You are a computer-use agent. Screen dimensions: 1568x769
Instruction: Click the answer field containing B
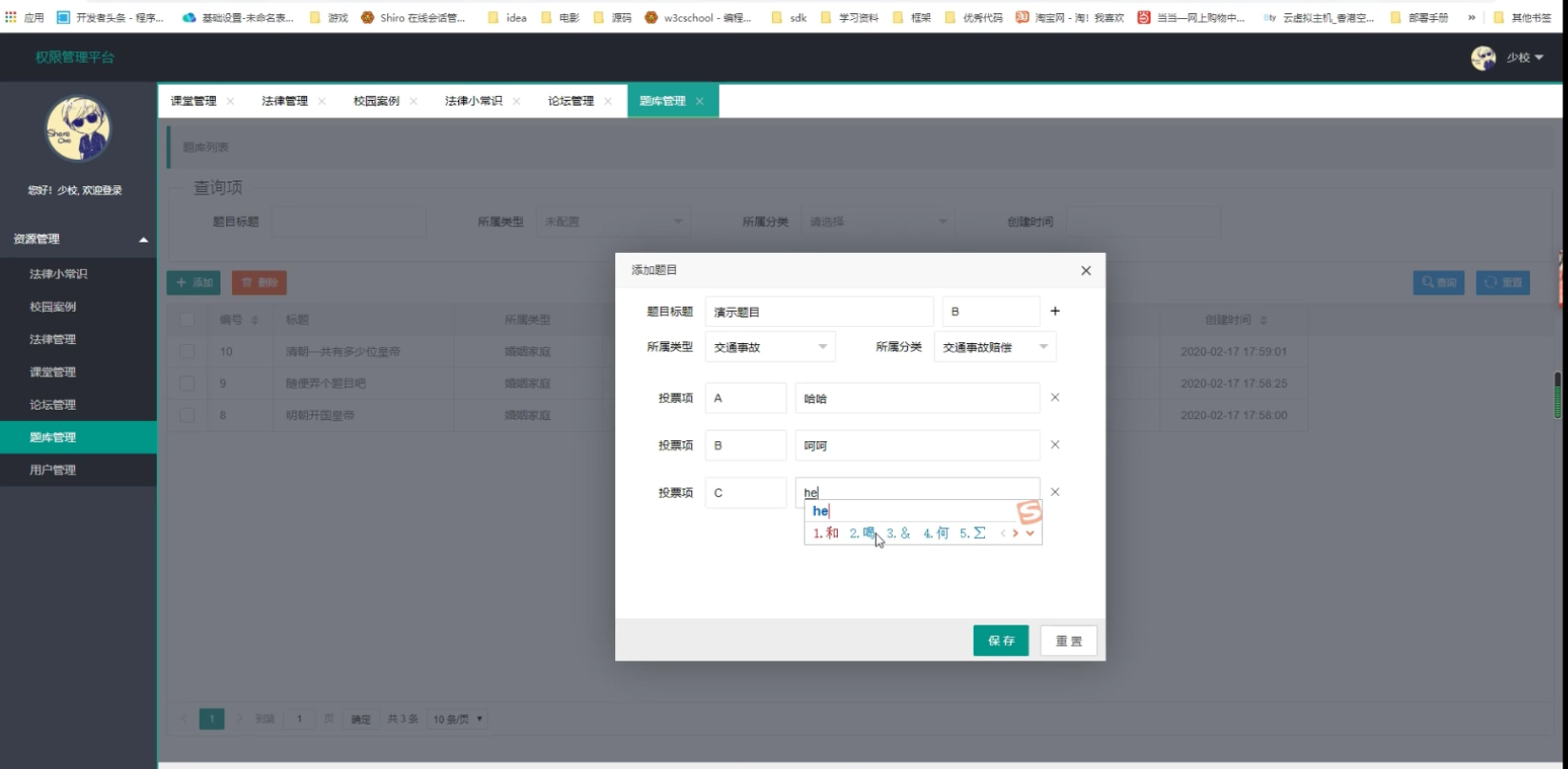pos(991,312)
